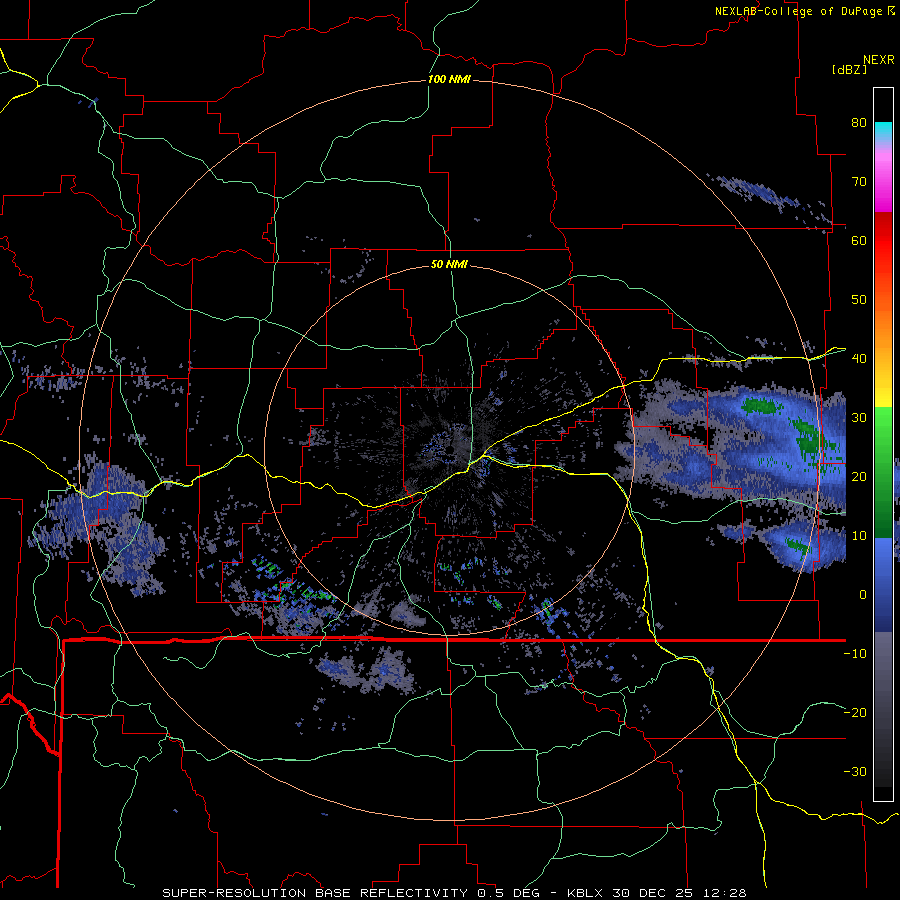
Task: Click the [dBZ] legend unit label
Action: (x=849, y=70)
